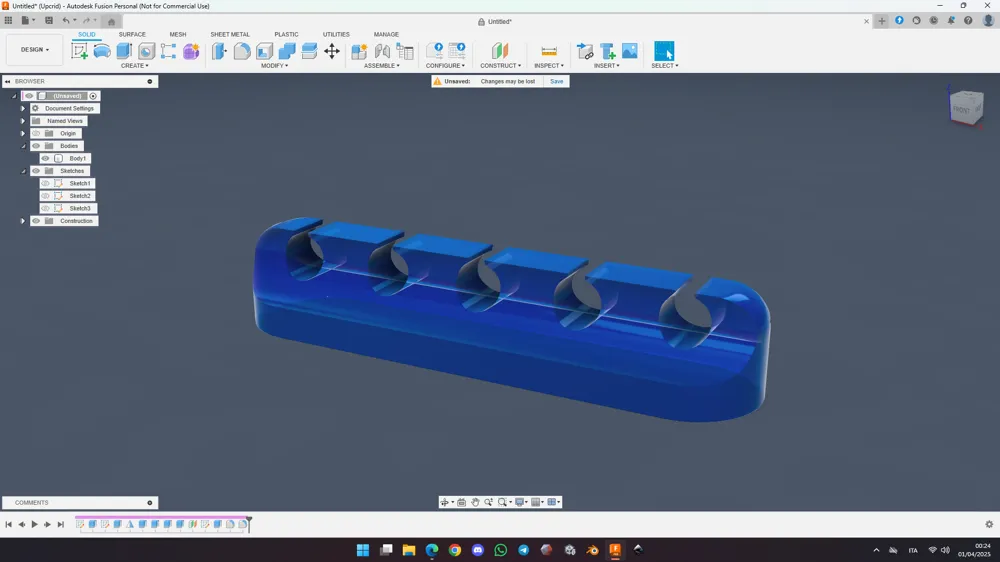Play the timeline

click(34, 524)
